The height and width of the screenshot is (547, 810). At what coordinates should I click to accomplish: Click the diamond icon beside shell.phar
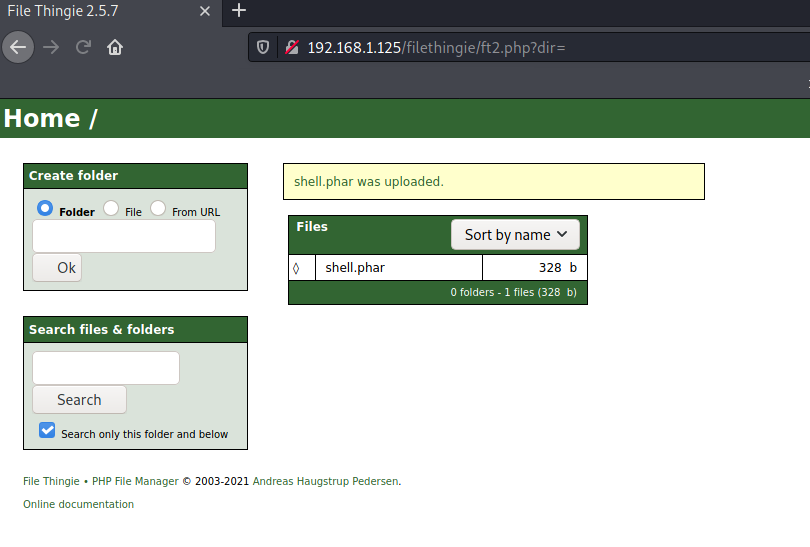click(x=296, y=268)
